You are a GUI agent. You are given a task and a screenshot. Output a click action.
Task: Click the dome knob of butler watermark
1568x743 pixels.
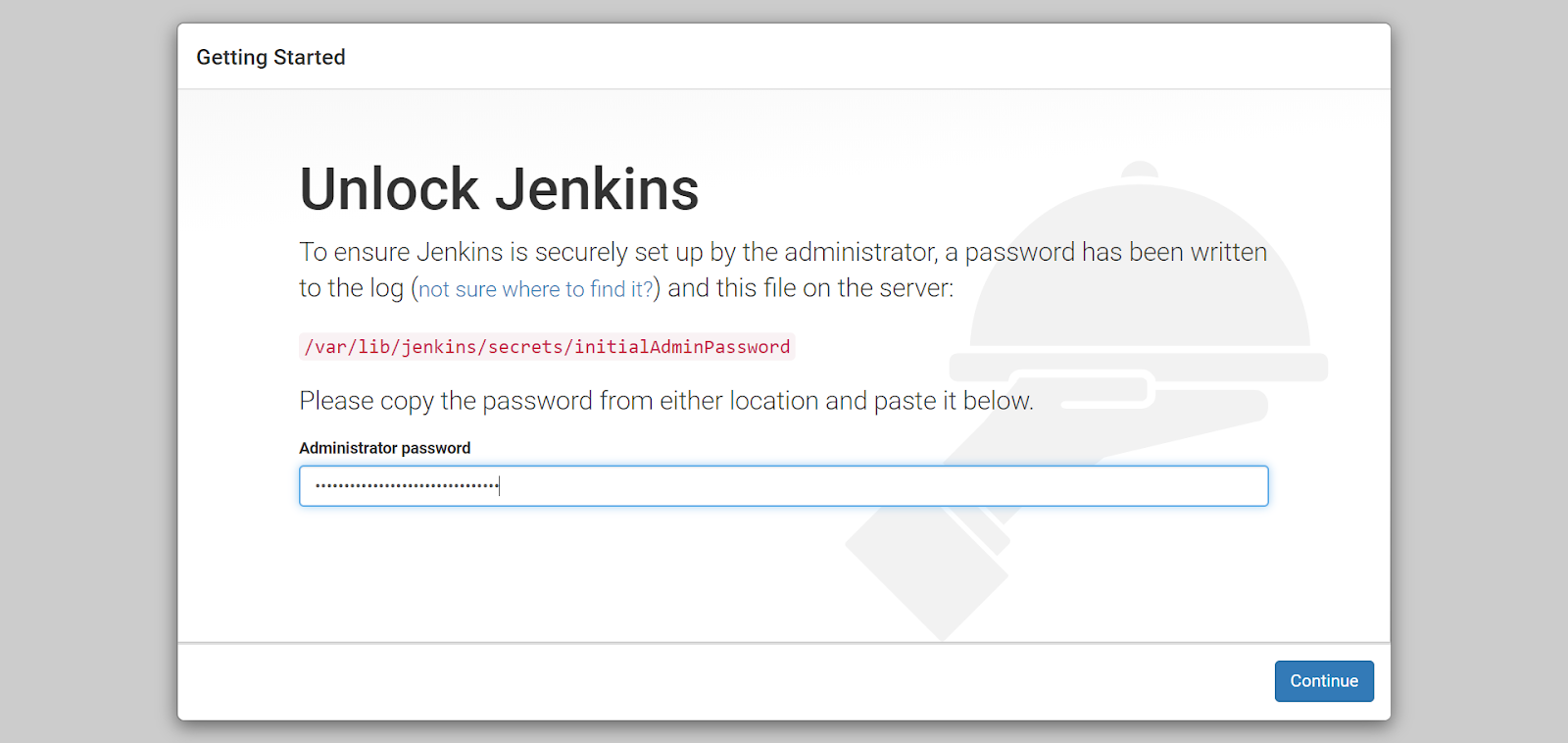click(1140, 171)
